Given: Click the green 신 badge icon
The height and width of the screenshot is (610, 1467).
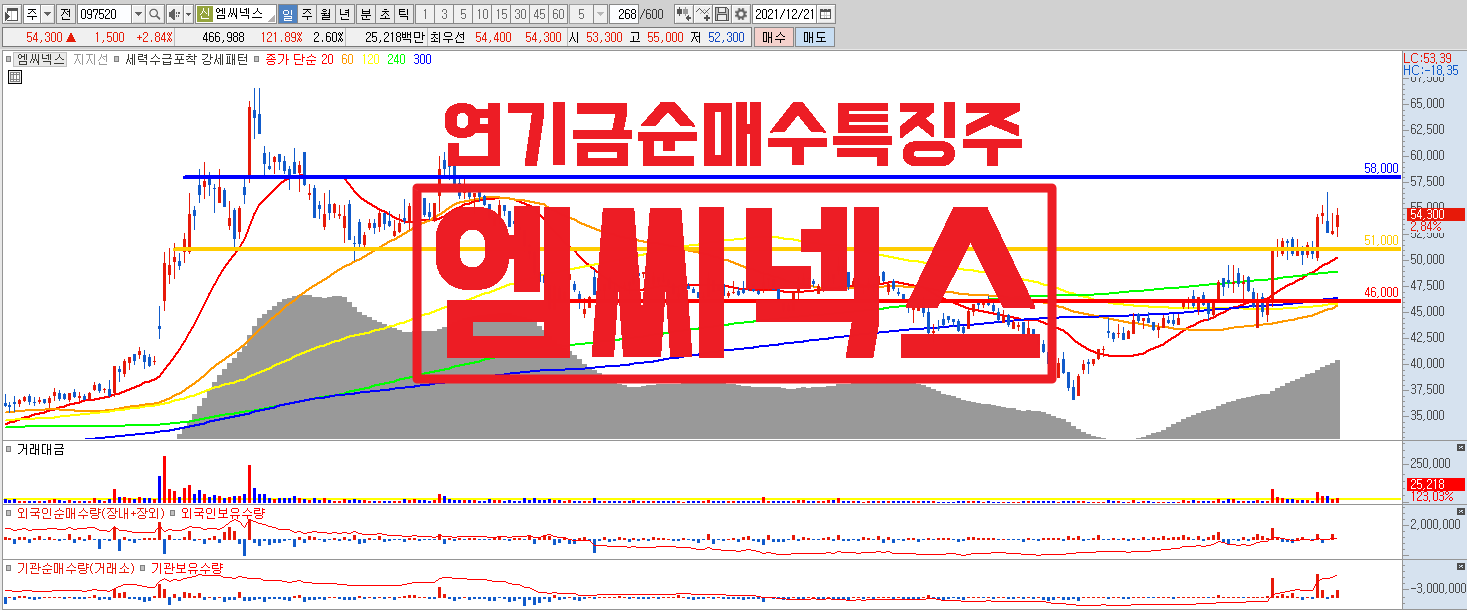Looking at the screenshot, I should (x=204, y=14).
